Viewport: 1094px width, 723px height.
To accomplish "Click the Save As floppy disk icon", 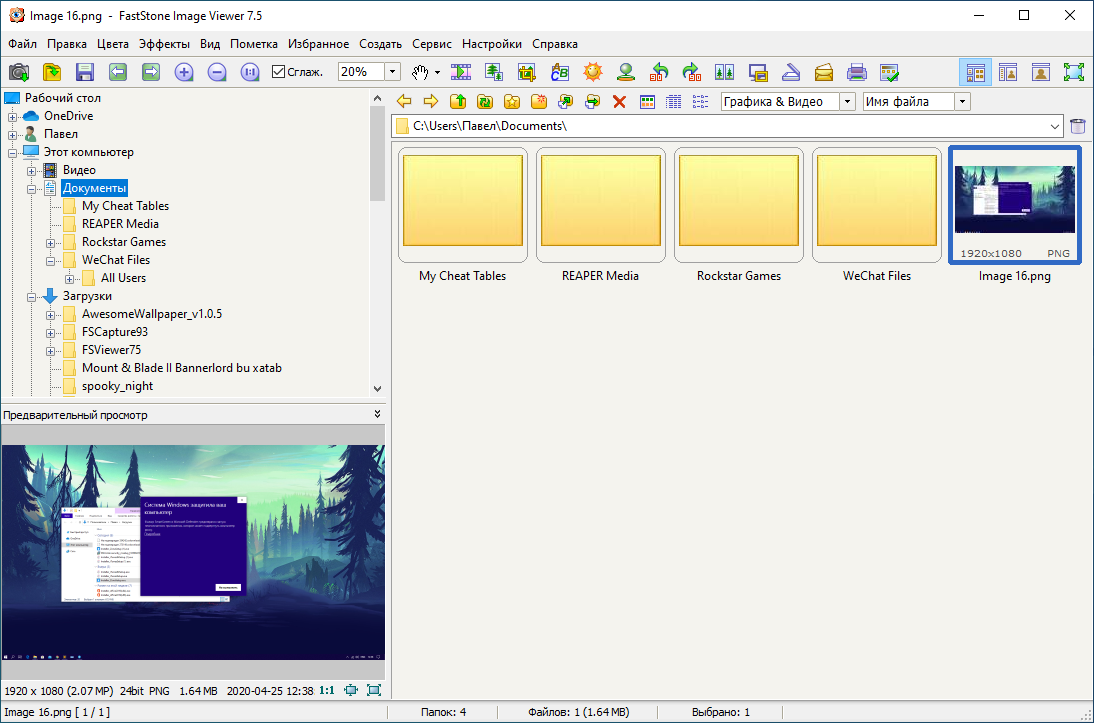I will pyautogui.click(x=84, y=72).
